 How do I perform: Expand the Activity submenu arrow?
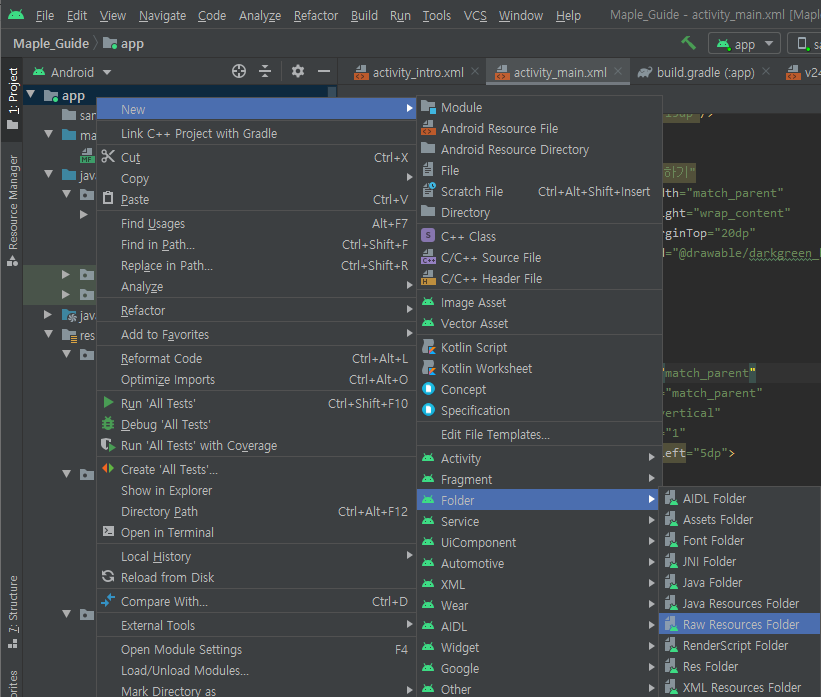(x=651, y=457)
